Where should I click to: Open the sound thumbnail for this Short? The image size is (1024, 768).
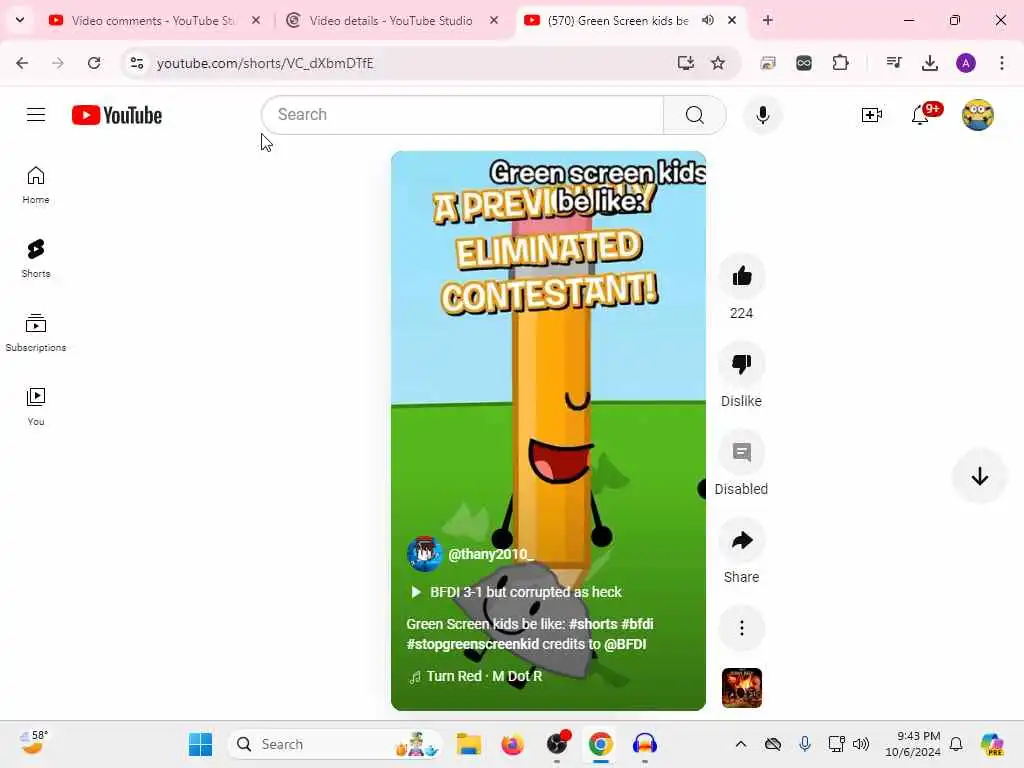741,688
